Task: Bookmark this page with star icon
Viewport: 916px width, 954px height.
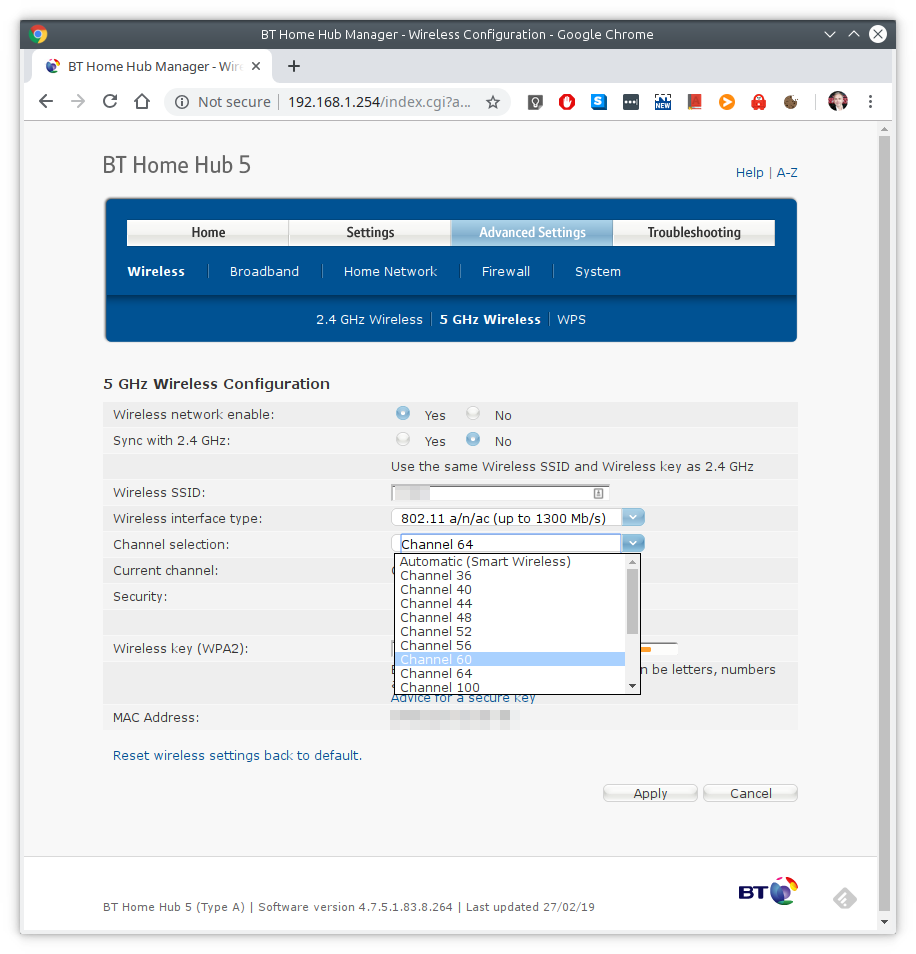Action: [493, 102]
